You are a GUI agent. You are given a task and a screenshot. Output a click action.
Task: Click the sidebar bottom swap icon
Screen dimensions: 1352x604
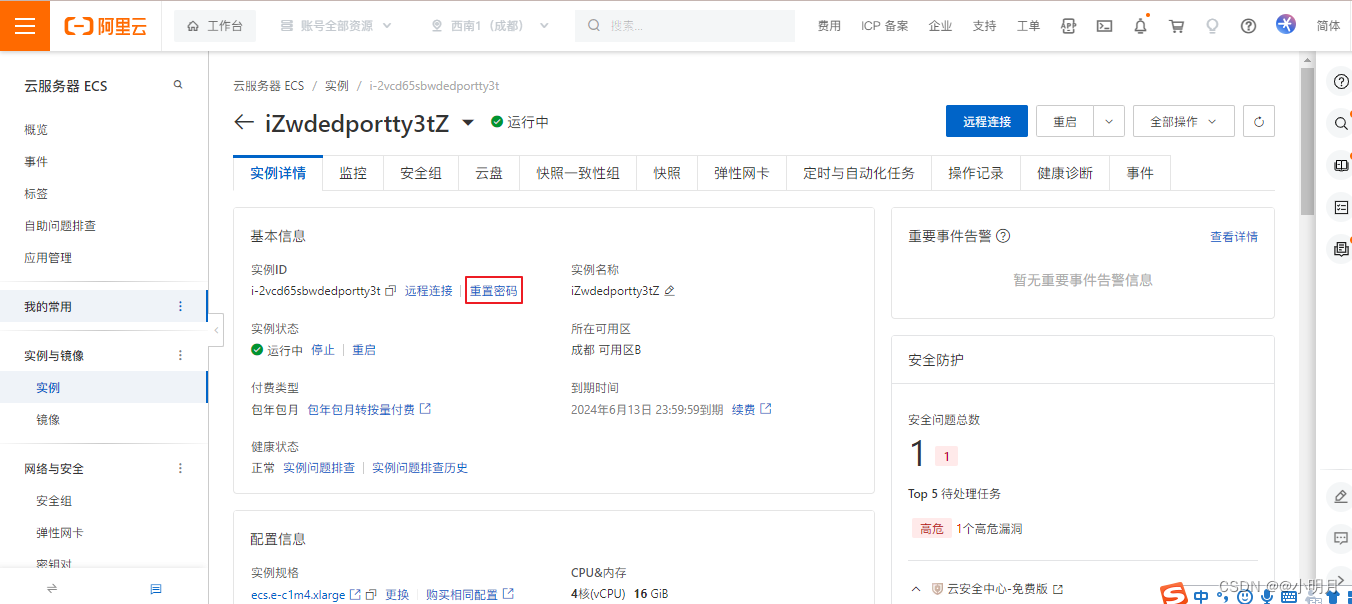(x=52, y=589)
